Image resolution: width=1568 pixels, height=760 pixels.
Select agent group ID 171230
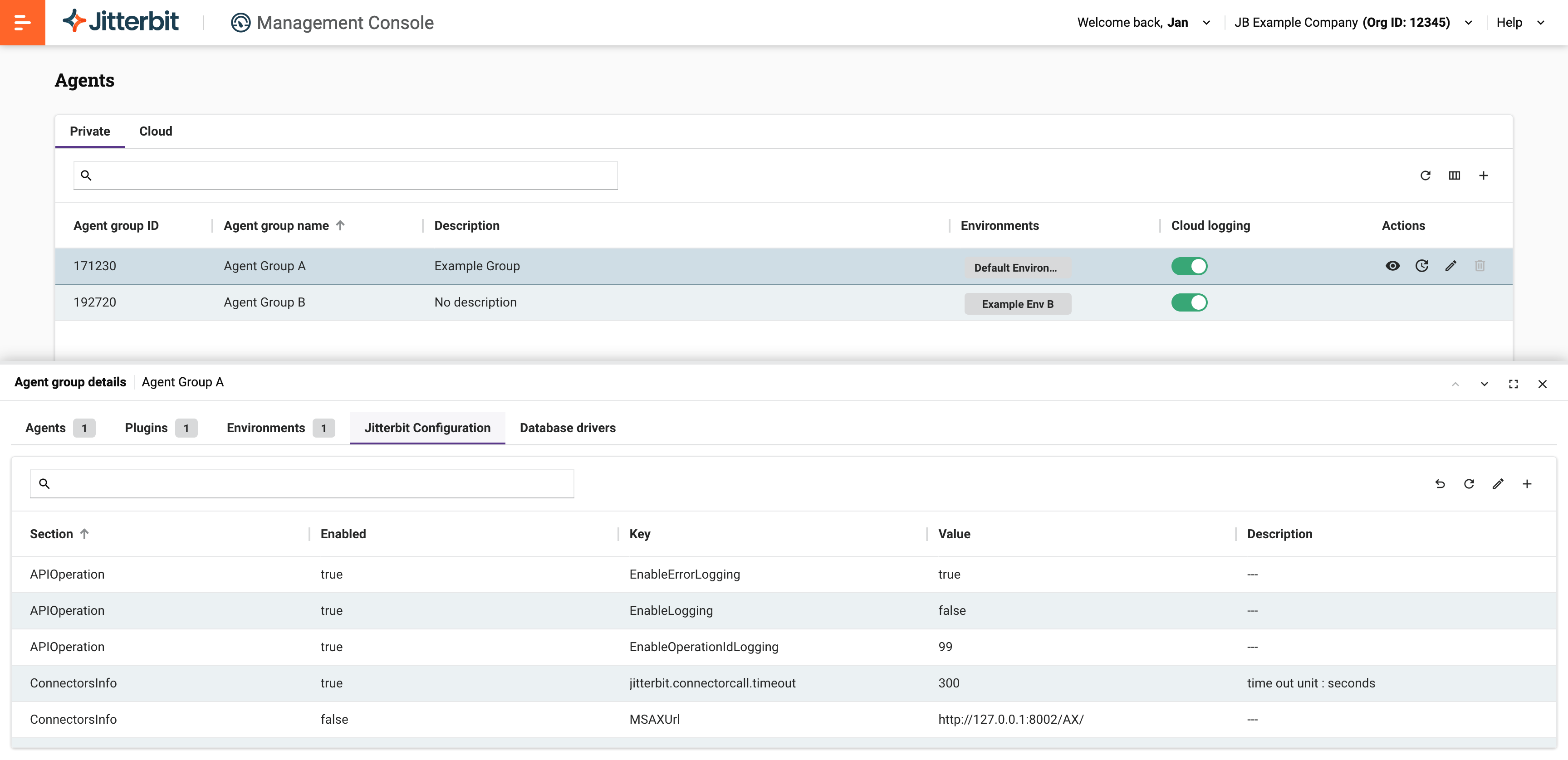click(x=95, y=266)
